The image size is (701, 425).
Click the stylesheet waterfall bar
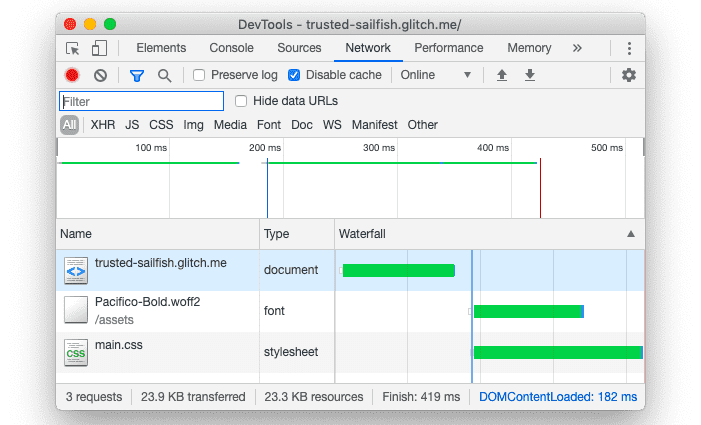tap(558, 352)
